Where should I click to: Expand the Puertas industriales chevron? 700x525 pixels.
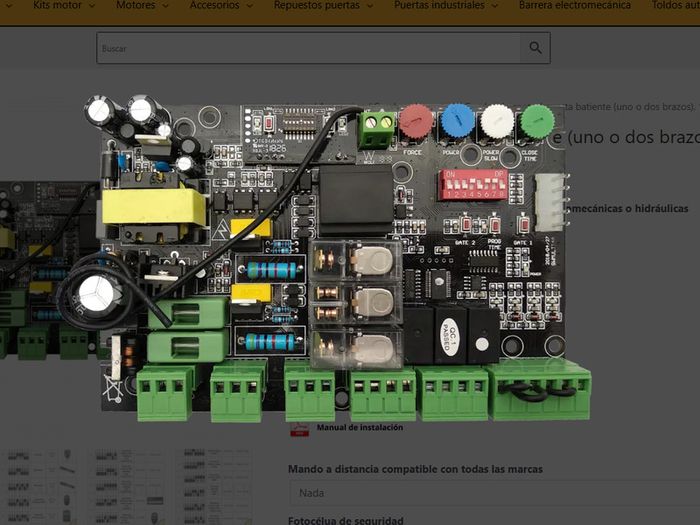(x=495, y=6)
